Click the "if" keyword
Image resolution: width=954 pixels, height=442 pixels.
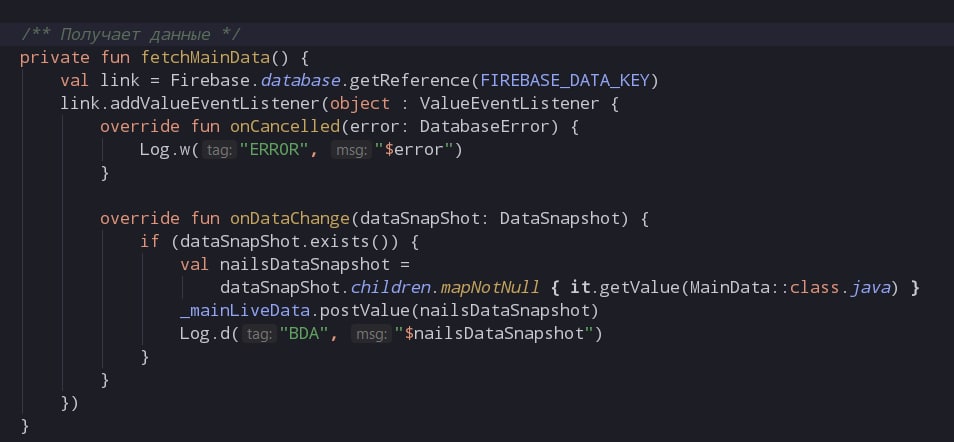[150, 242]
